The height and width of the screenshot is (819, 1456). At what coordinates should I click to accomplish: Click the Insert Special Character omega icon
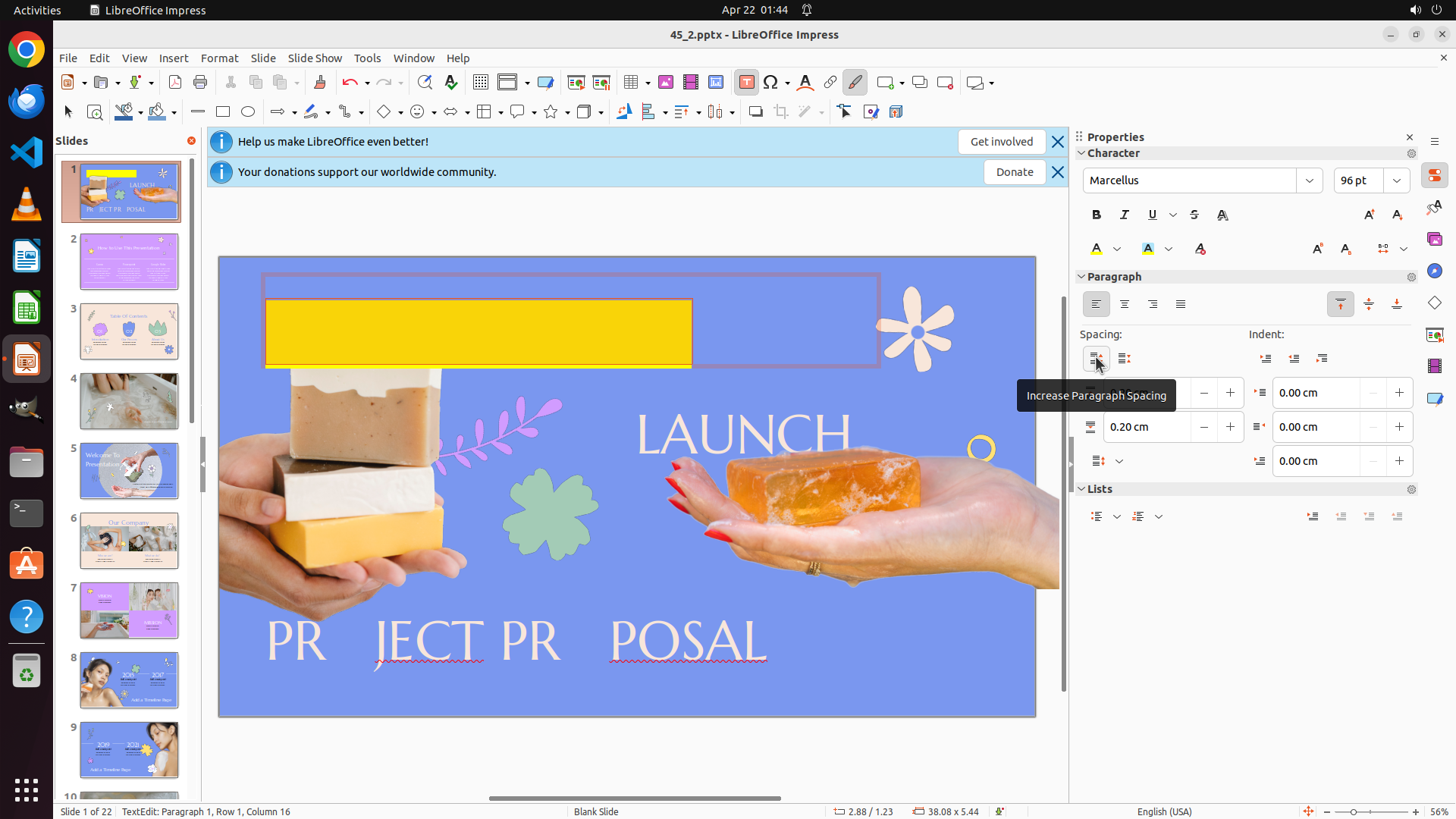click(770, 83)
